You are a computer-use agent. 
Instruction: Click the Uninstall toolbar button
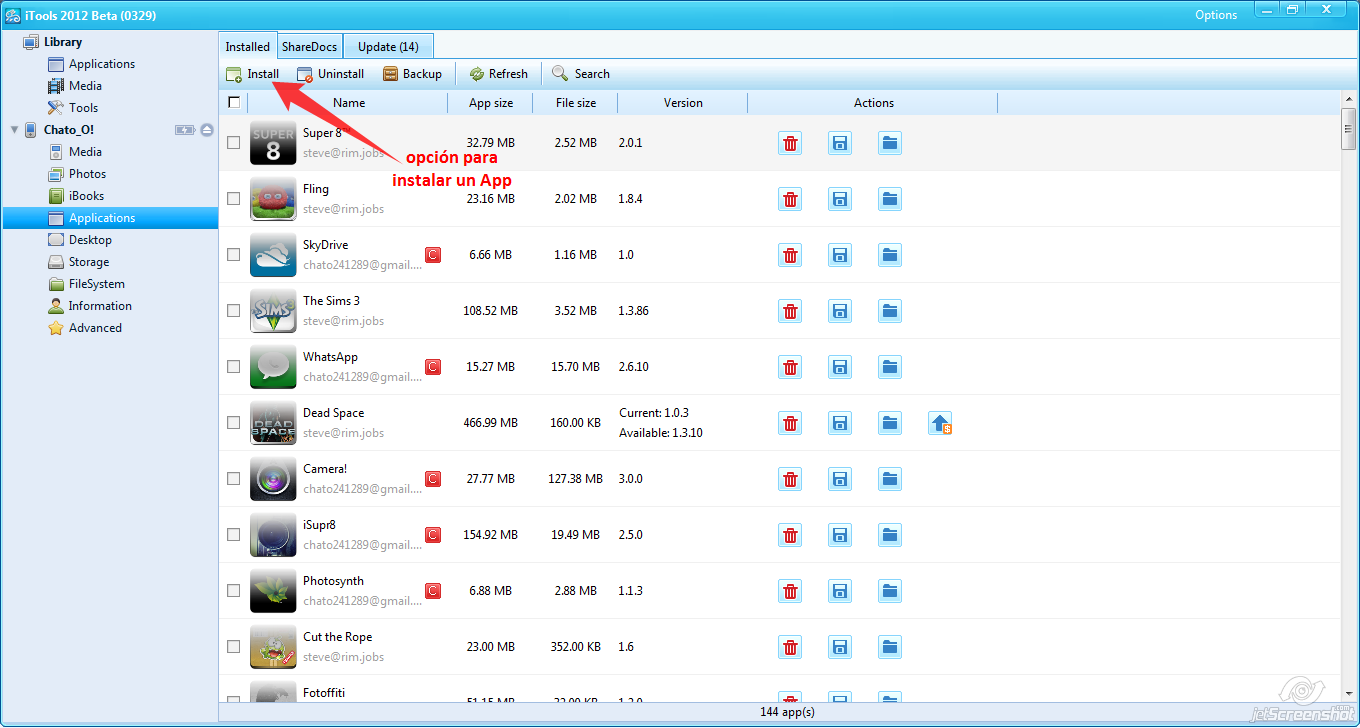[331, 74]
